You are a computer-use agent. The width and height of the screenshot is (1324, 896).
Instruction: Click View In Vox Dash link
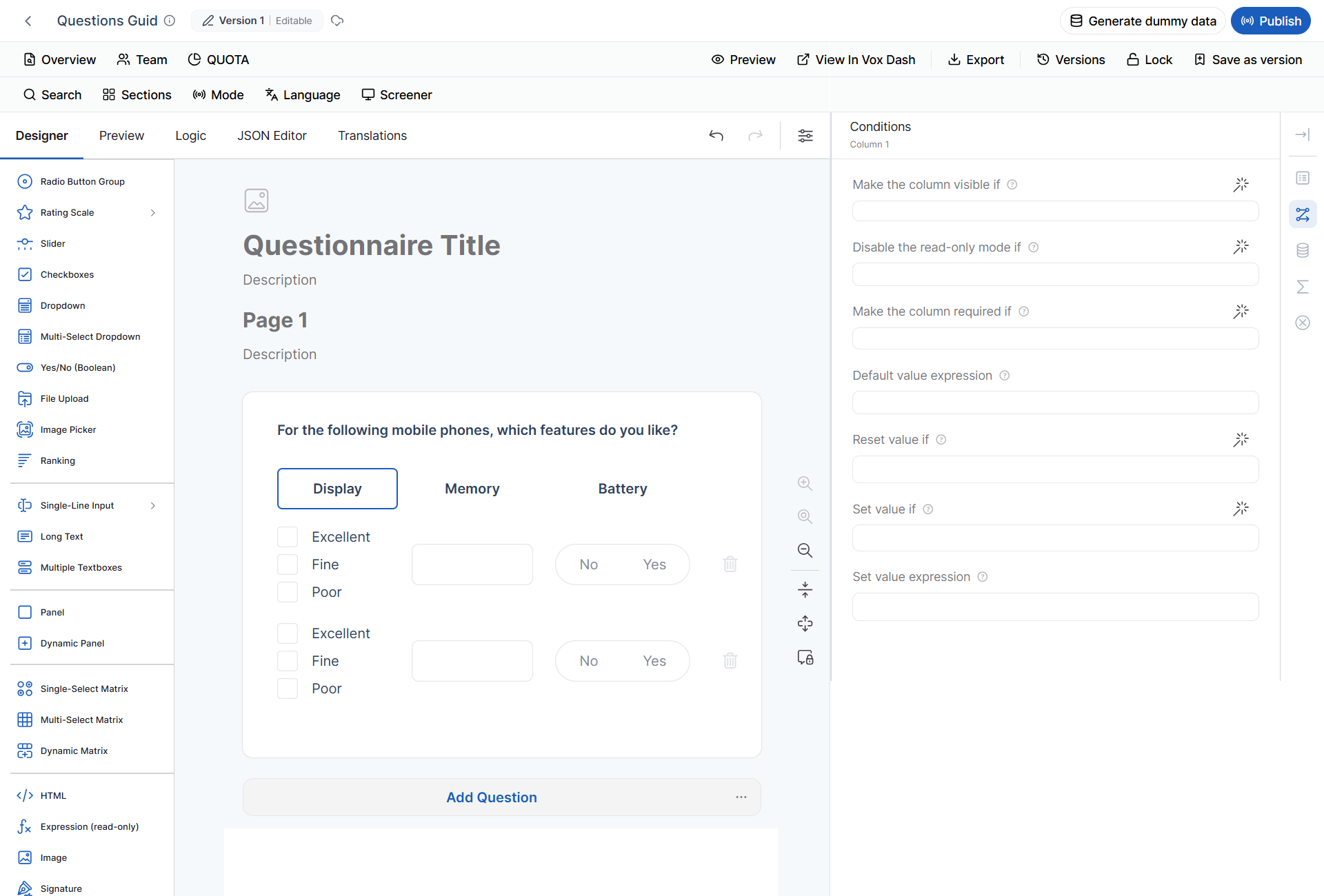(x=856, y=60)
